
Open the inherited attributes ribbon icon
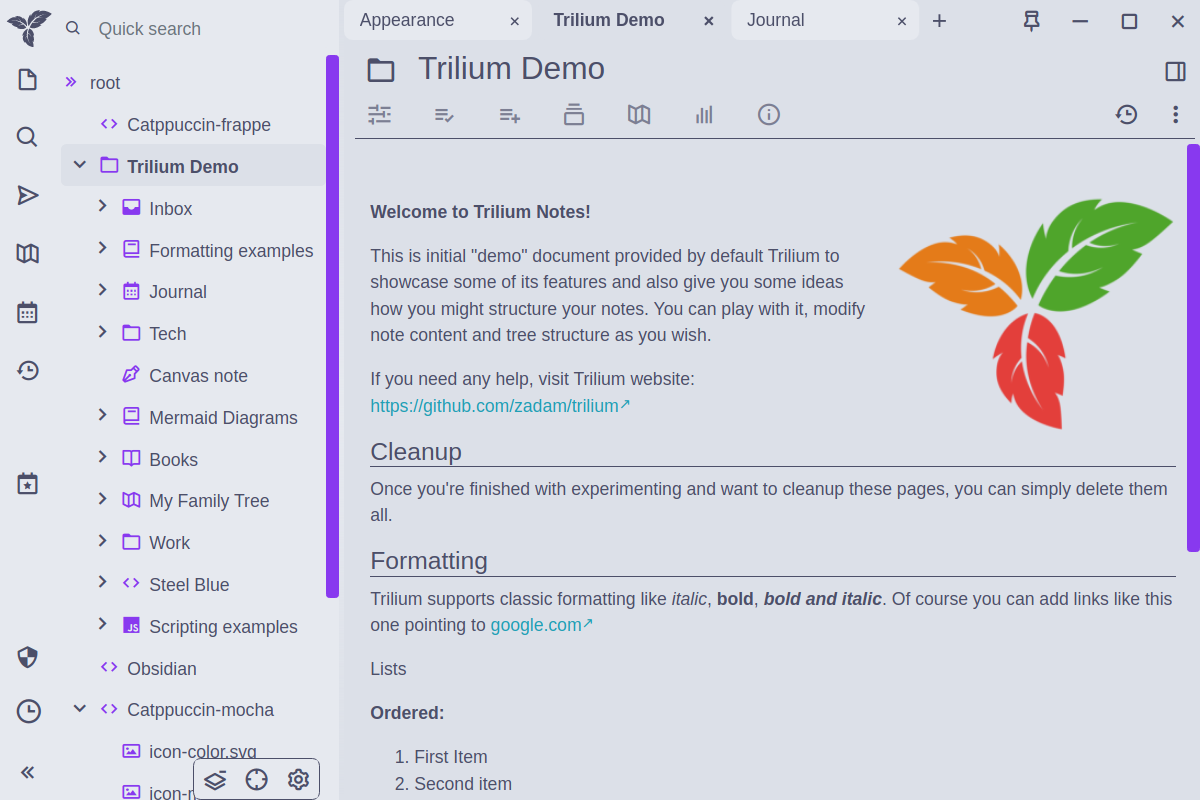pos(509,114)
